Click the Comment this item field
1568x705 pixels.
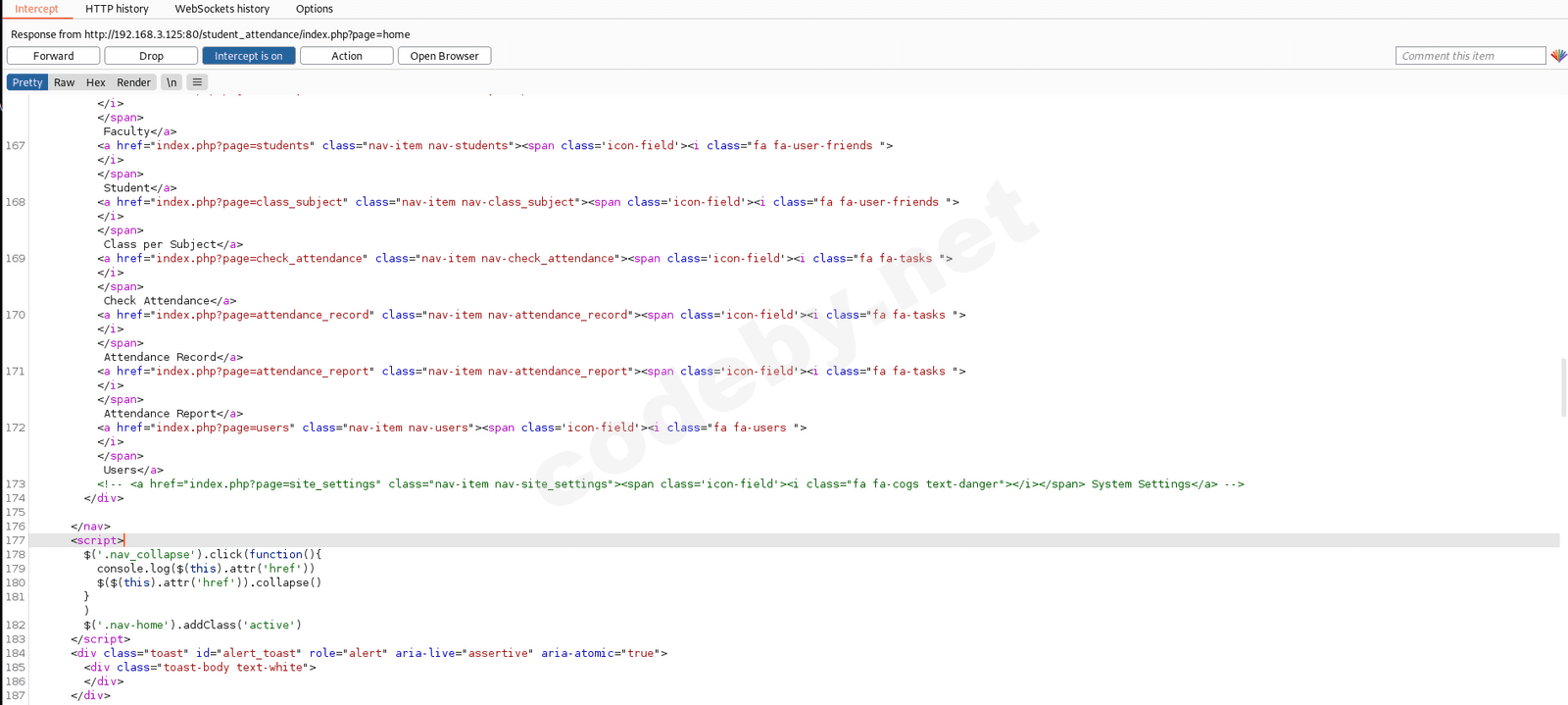pyautogui.click(x=1470, y=56)
